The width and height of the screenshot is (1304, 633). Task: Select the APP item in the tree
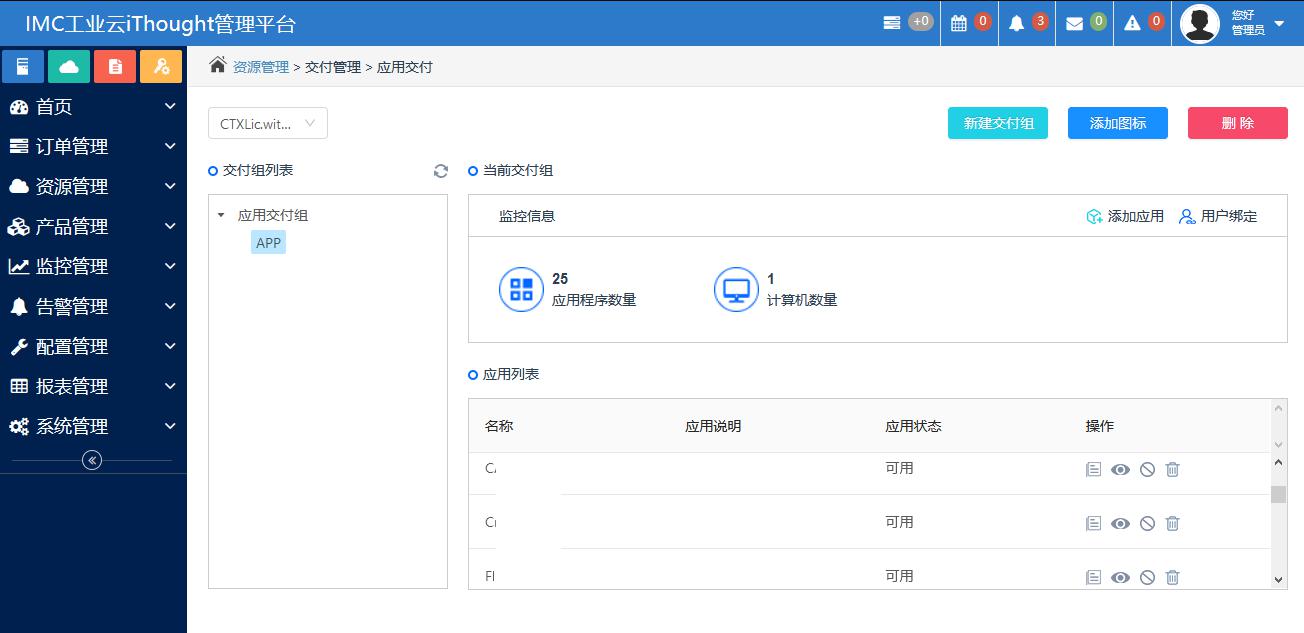coord(268,243)
